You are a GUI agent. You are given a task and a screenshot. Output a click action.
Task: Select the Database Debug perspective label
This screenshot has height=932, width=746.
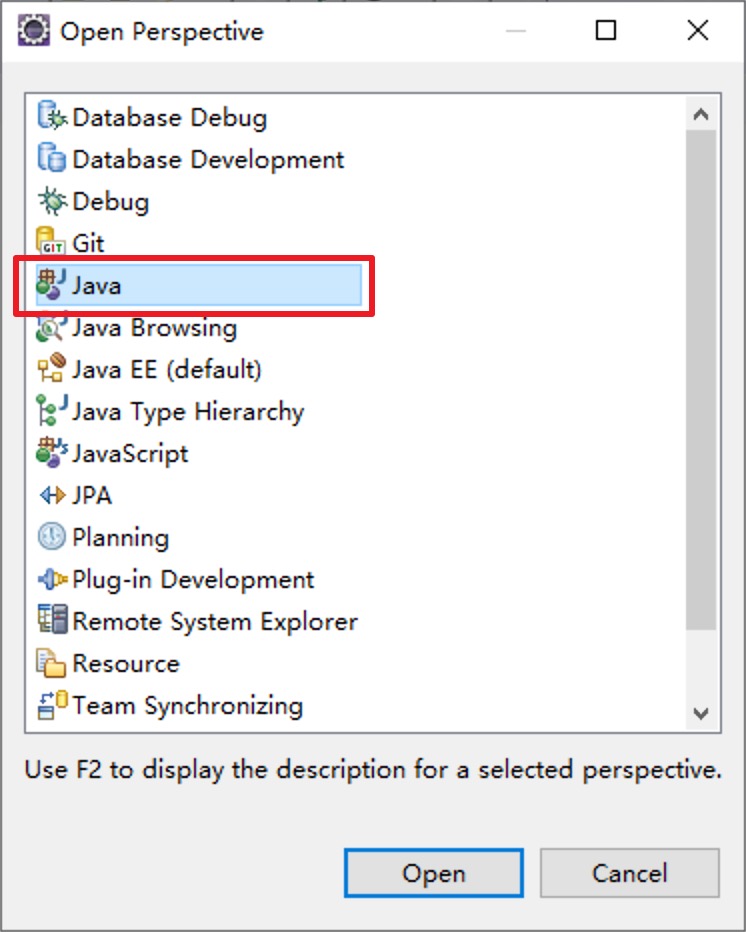169,117
